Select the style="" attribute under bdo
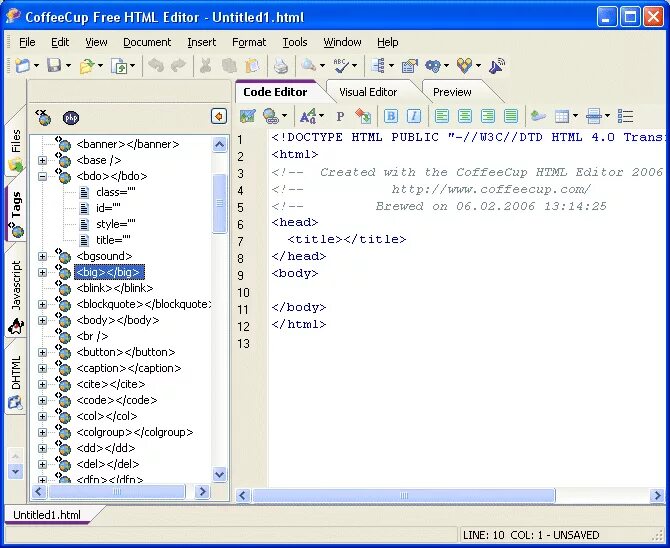This screenshot has height=548, width=670. pos(116,224)
